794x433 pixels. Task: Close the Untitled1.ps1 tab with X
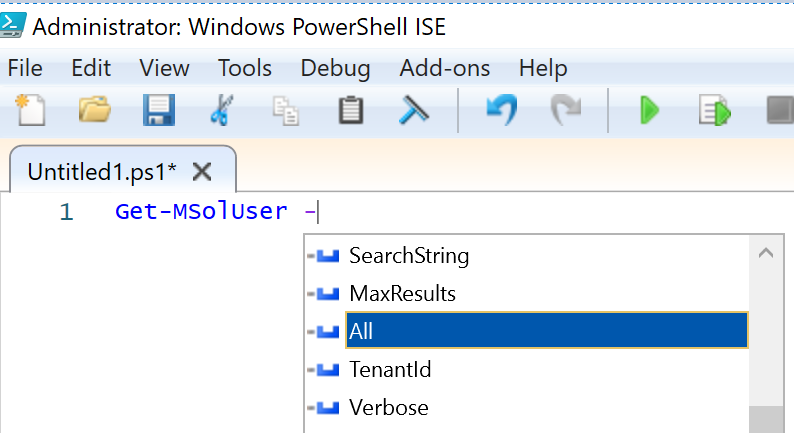click(202, 172)
